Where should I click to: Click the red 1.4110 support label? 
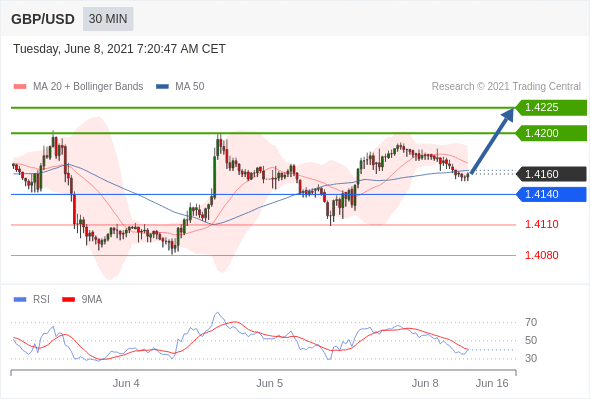click(x=541, y=225)
